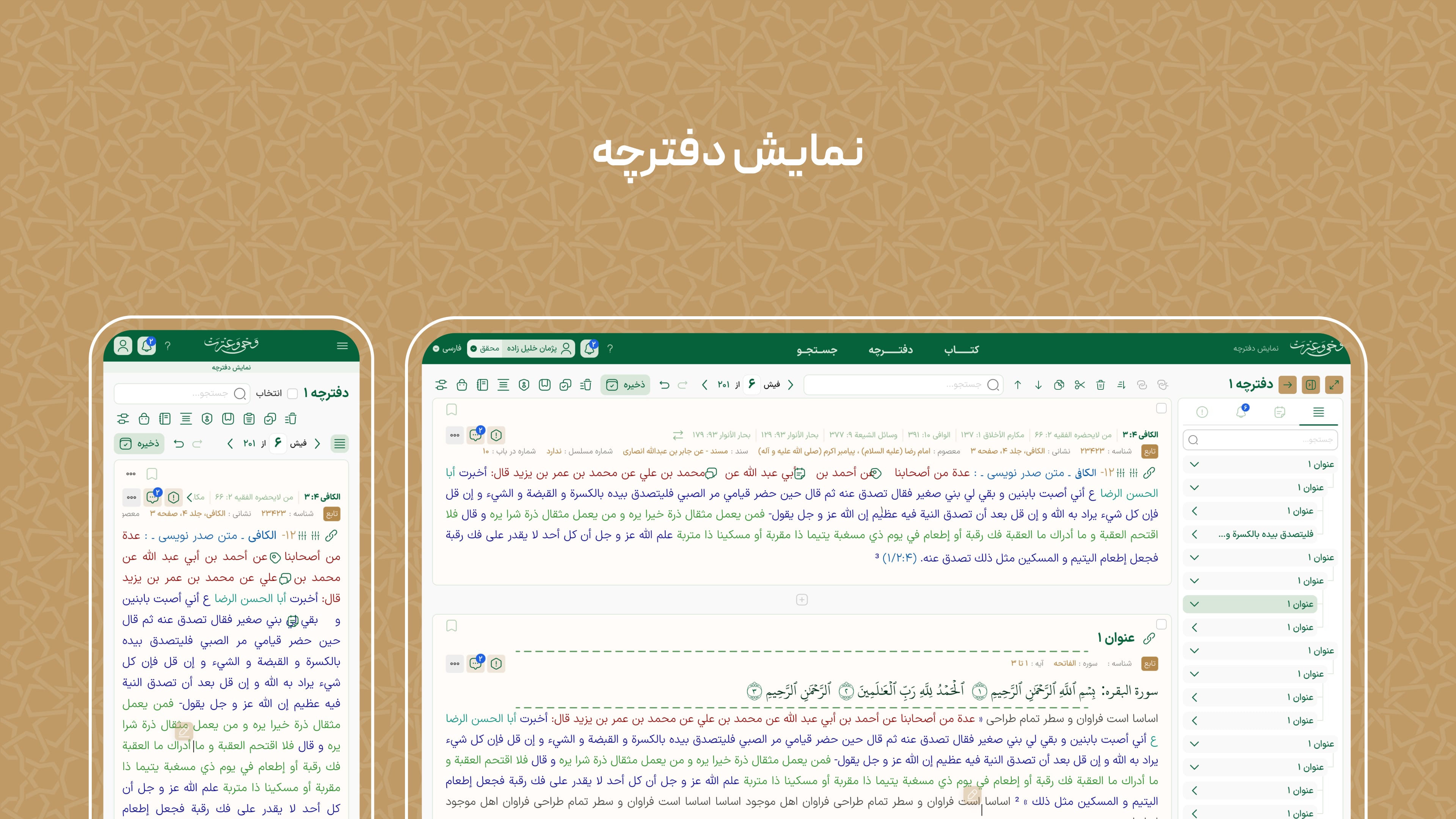Screen dimensions: 1456x819
Task: Switch to outline list tab in sidebar
Action: [1318, 412]
